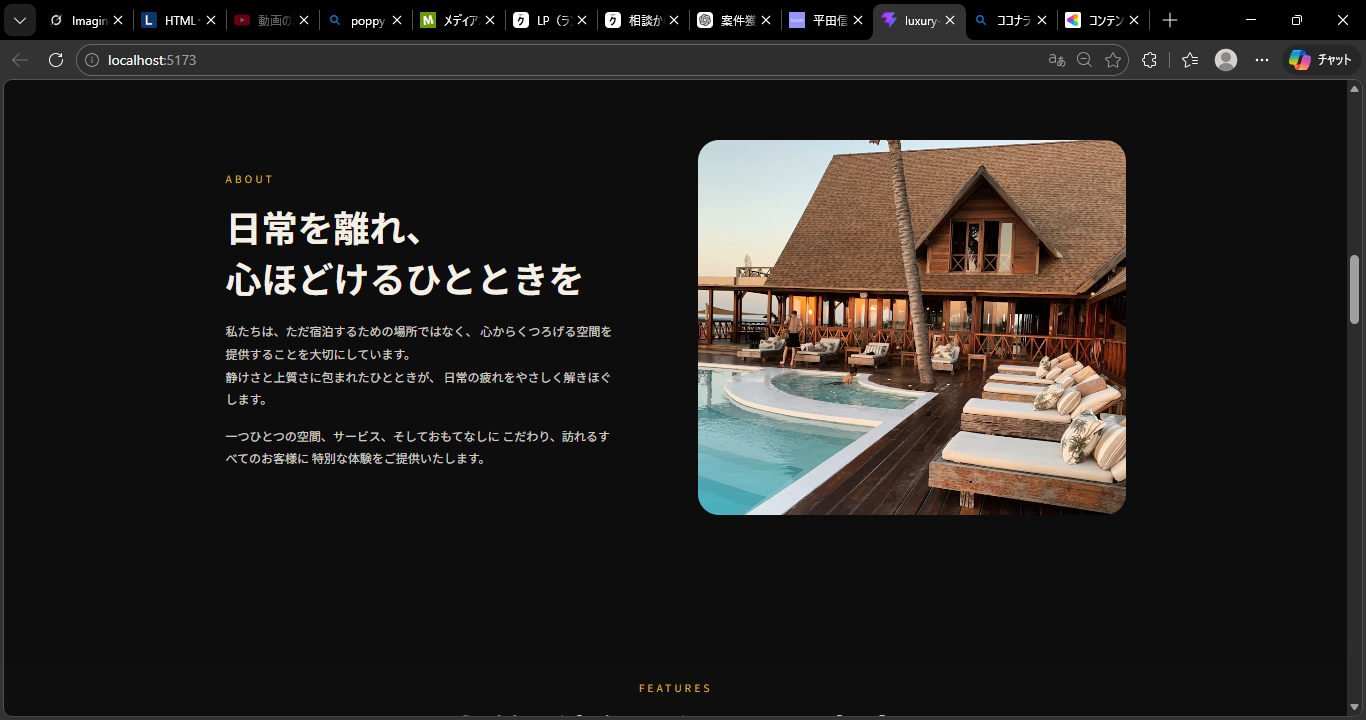This screenshot has width=1366, height=720.
Task: Navigate back to the previous page
Action: coord(20,59)
